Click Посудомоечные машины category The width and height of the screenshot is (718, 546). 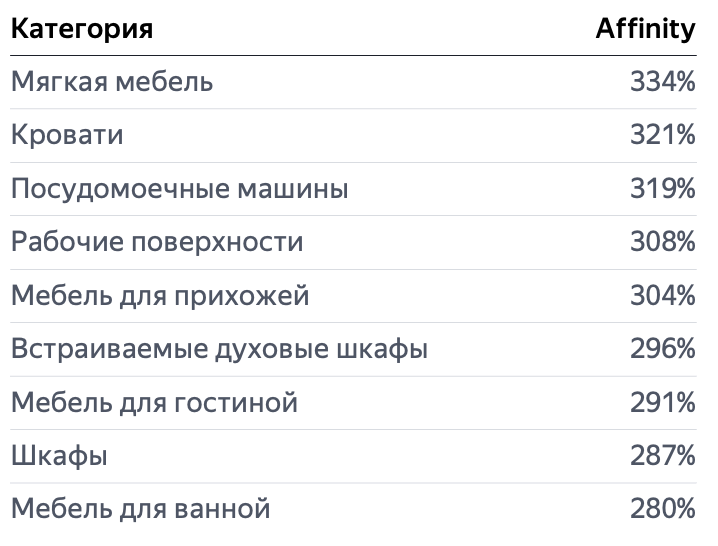[x=180, y=189]
